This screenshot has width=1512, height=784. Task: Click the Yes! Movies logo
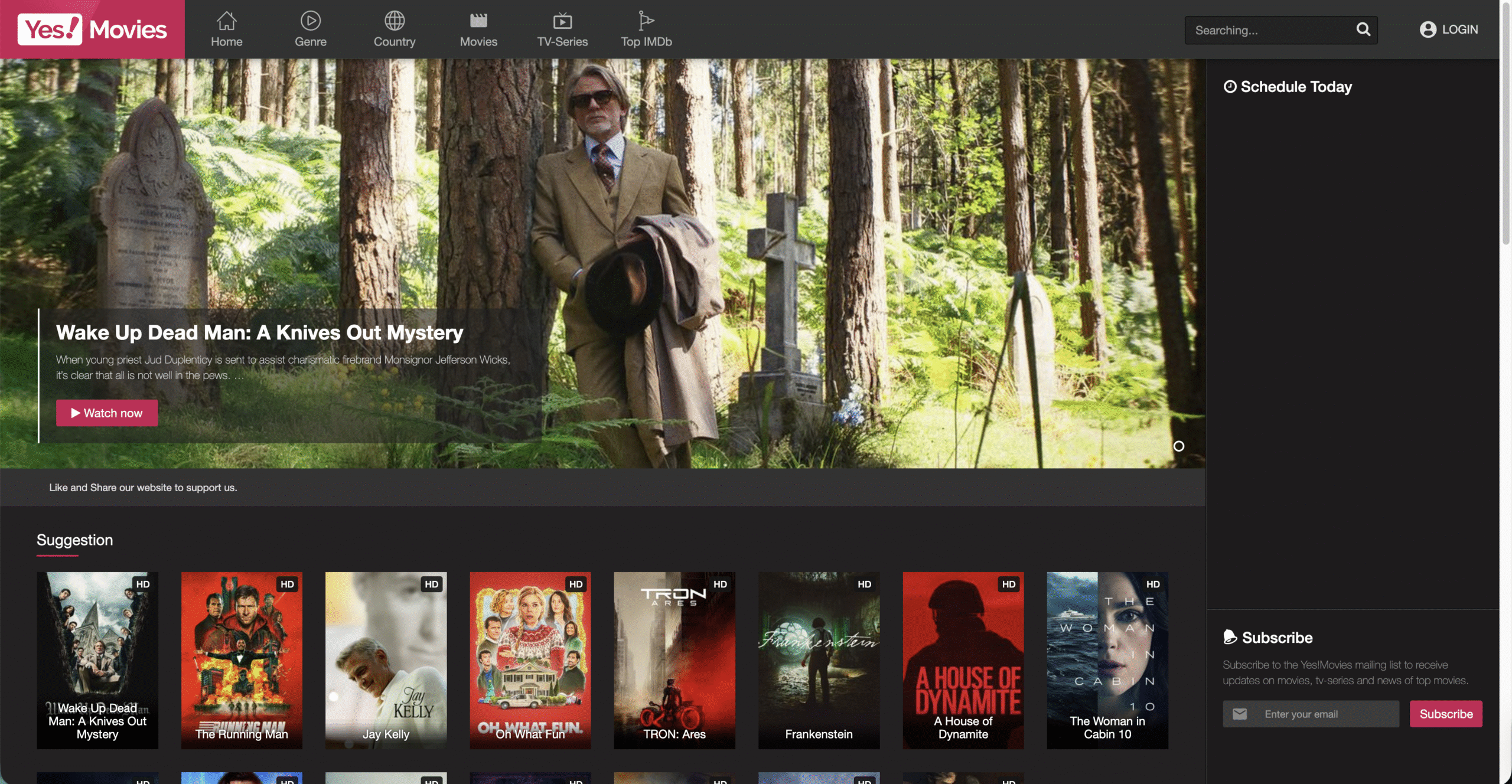click(x=92, y=30)
